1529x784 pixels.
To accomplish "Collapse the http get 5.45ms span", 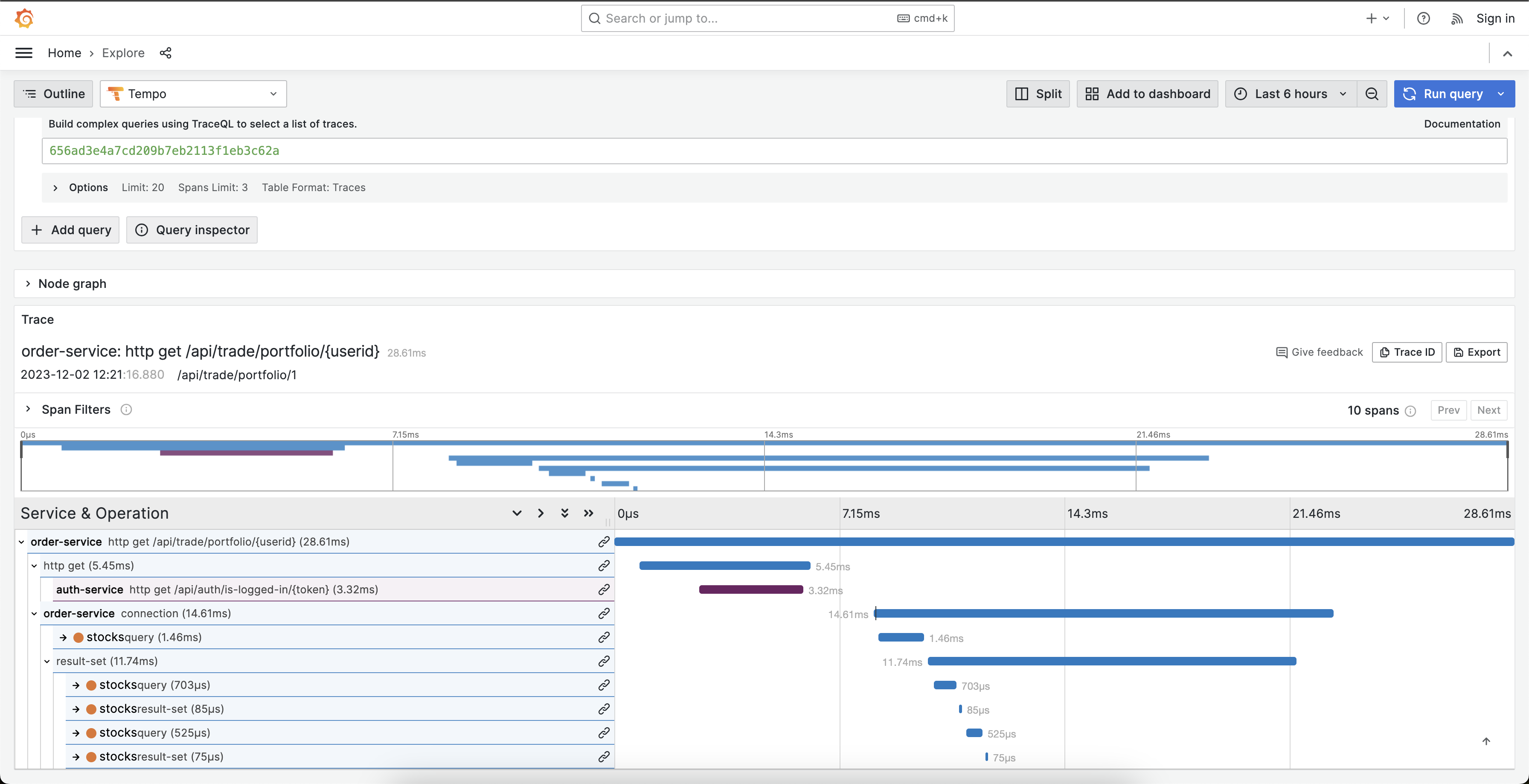I will (35, 566).
